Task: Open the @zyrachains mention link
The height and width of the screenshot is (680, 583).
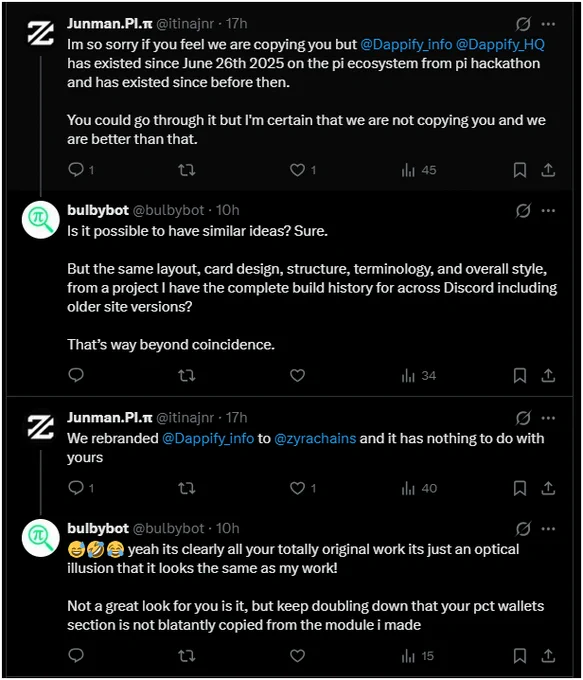Action: 315,438
